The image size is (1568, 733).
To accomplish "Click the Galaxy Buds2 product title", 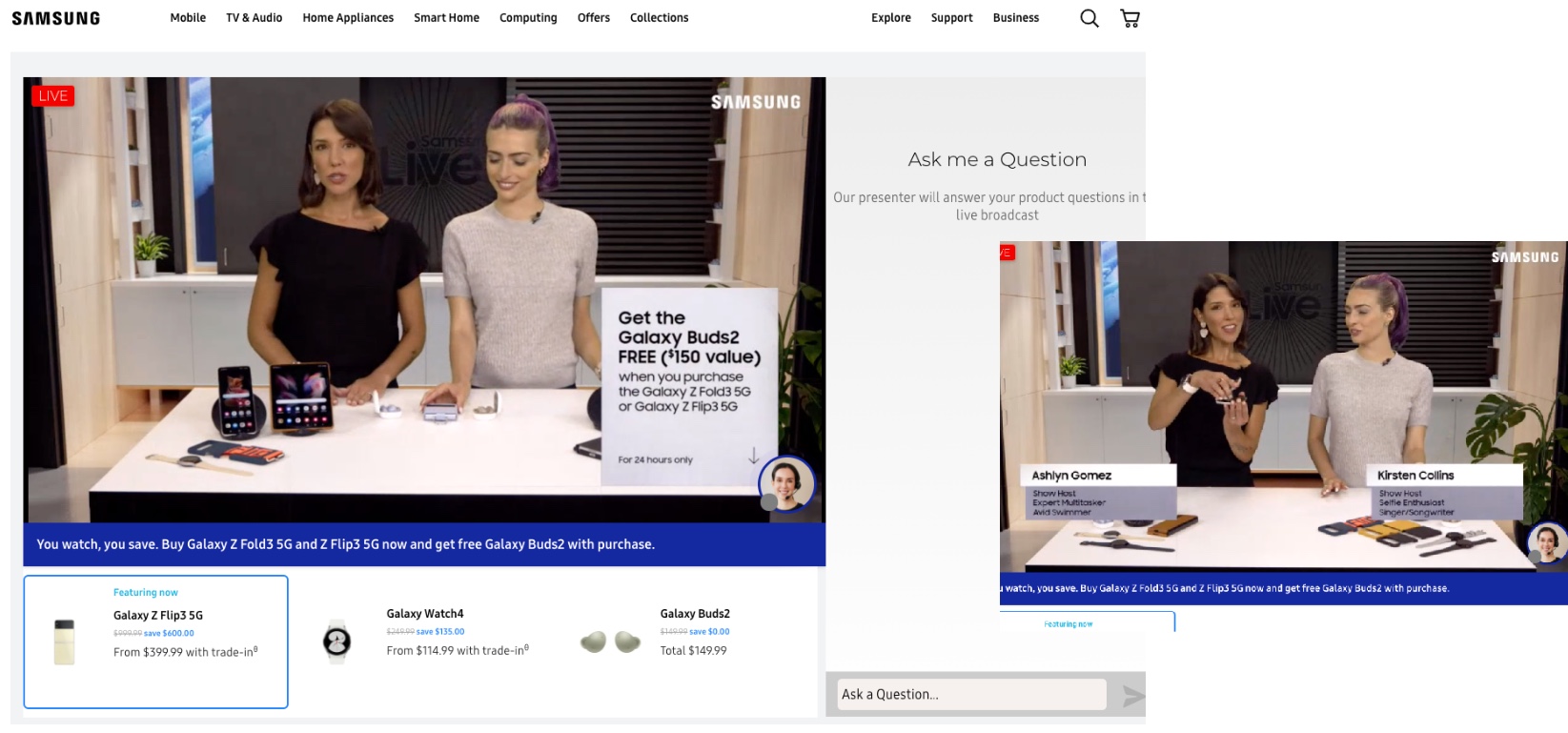I will pyautogui.click(x=695, y=614).
